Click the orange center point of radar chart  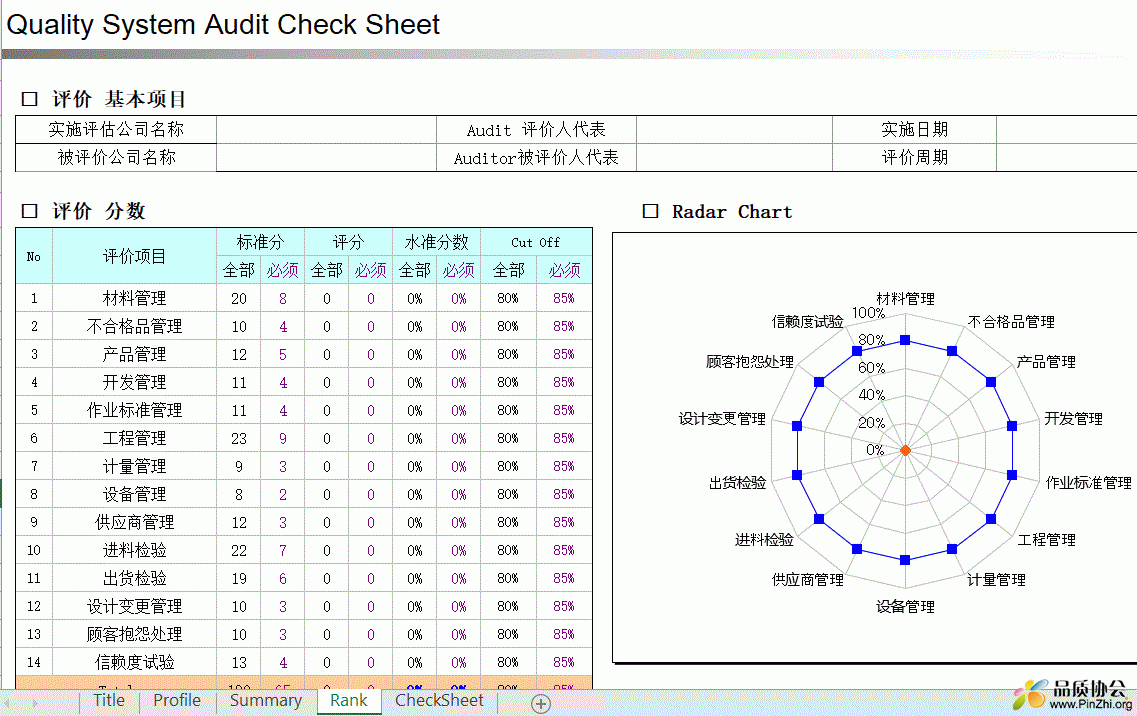pyautogui.click(x=905, y=450)
